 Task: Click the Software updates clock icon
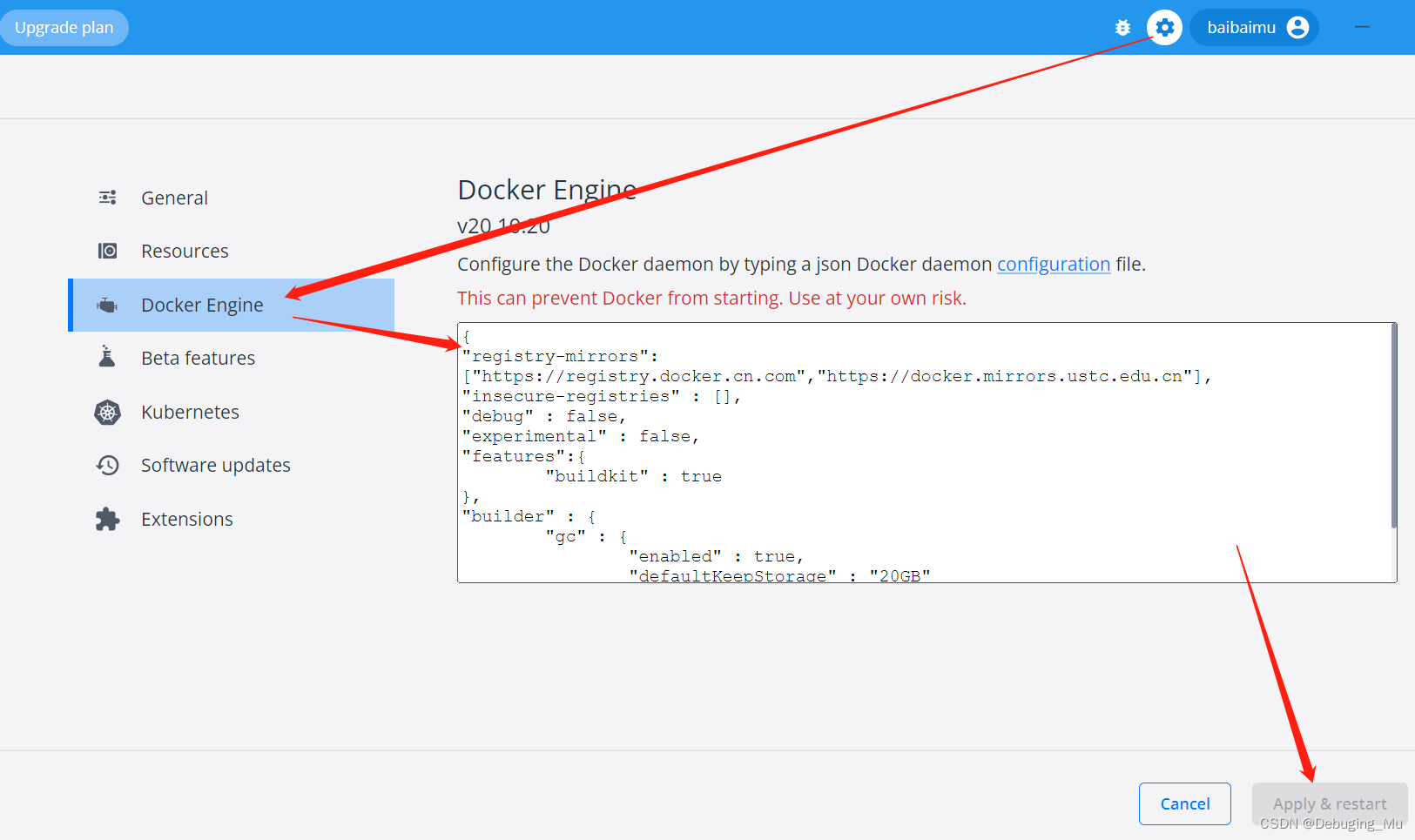[107, 465]
